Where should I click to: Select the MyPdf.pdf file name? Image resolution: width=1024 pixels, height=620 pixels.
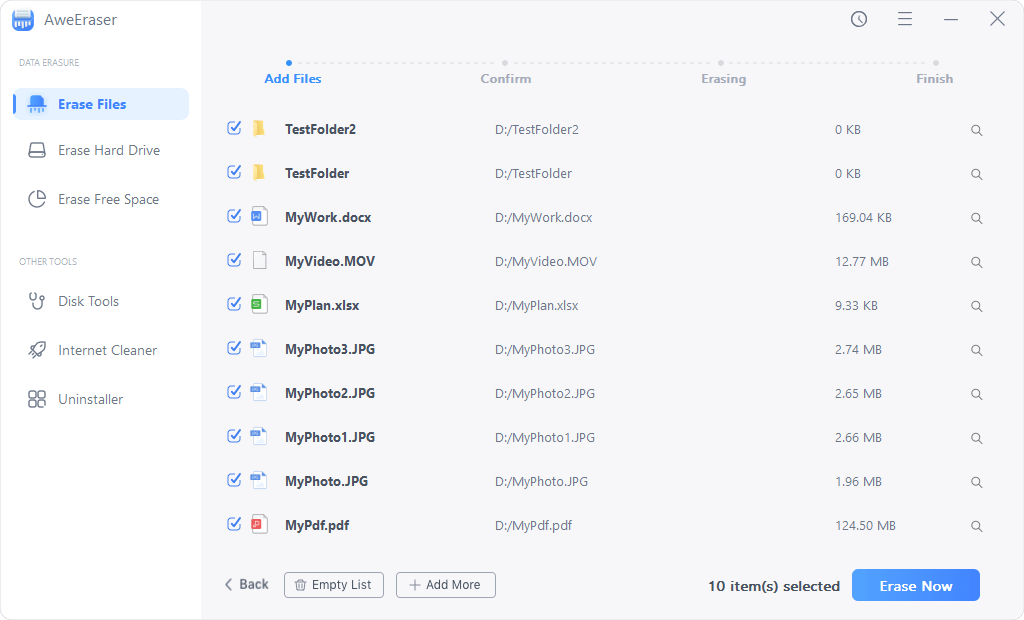coord(317,525)
